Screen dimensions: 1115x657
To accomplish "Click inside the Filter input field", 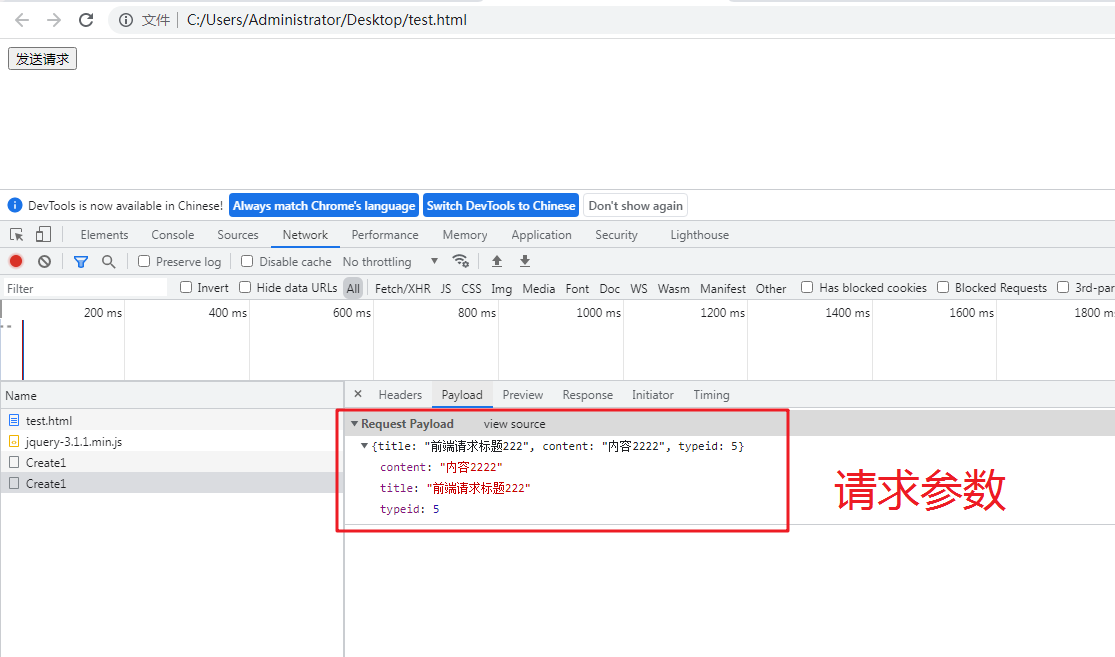I will click(85, 288).
